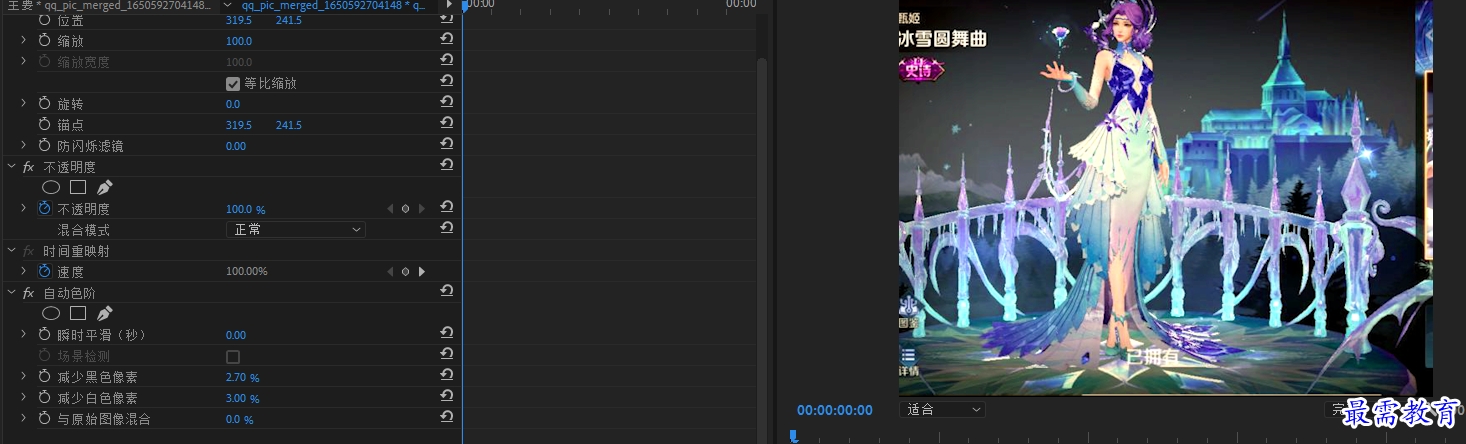Expand the 旋转 property
1466x444 pixels.
point(24,104)
